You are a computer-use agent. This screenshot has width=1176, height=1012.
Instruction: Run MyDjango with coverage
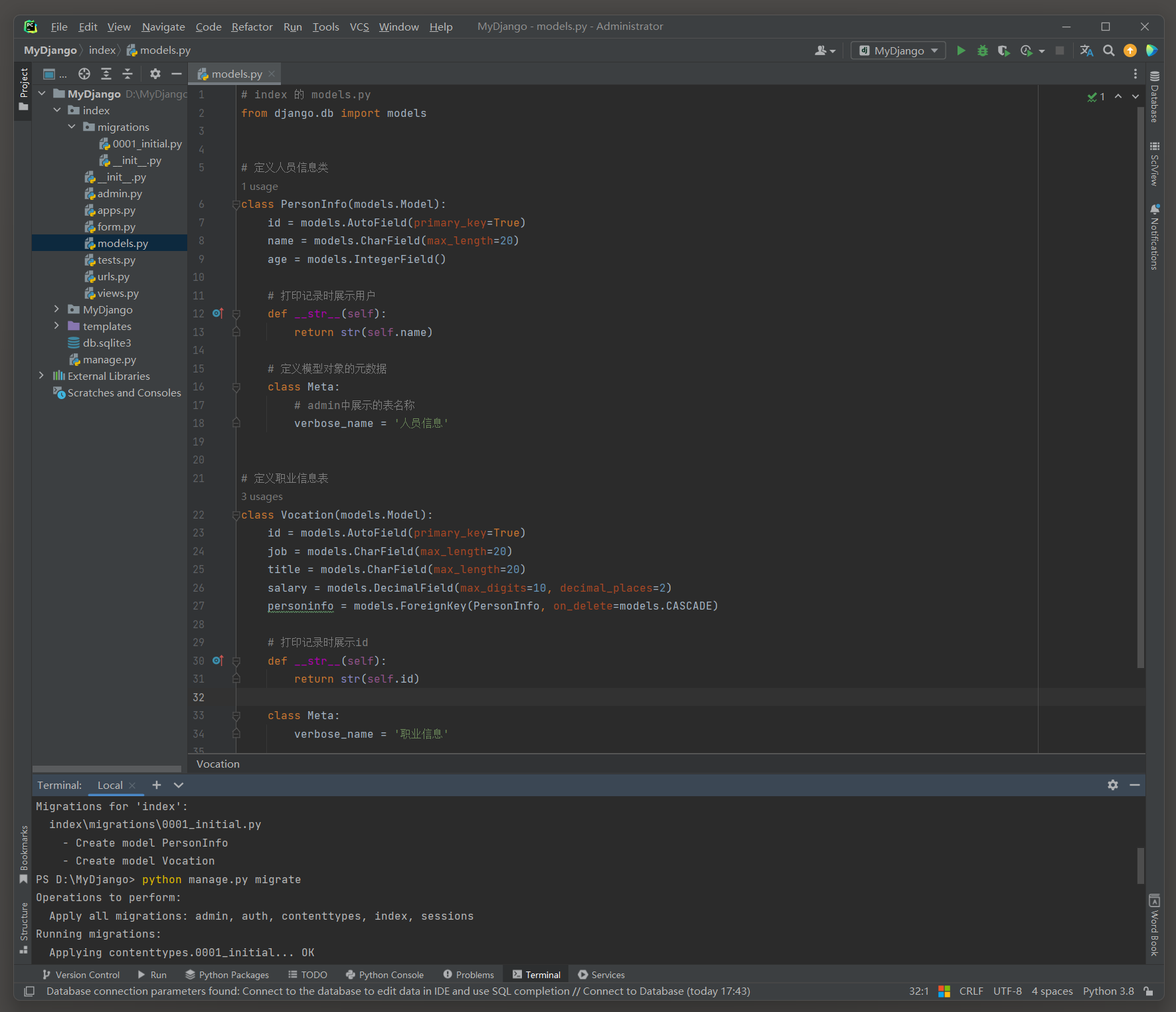pyautogui.click(x=1004, y=50)
